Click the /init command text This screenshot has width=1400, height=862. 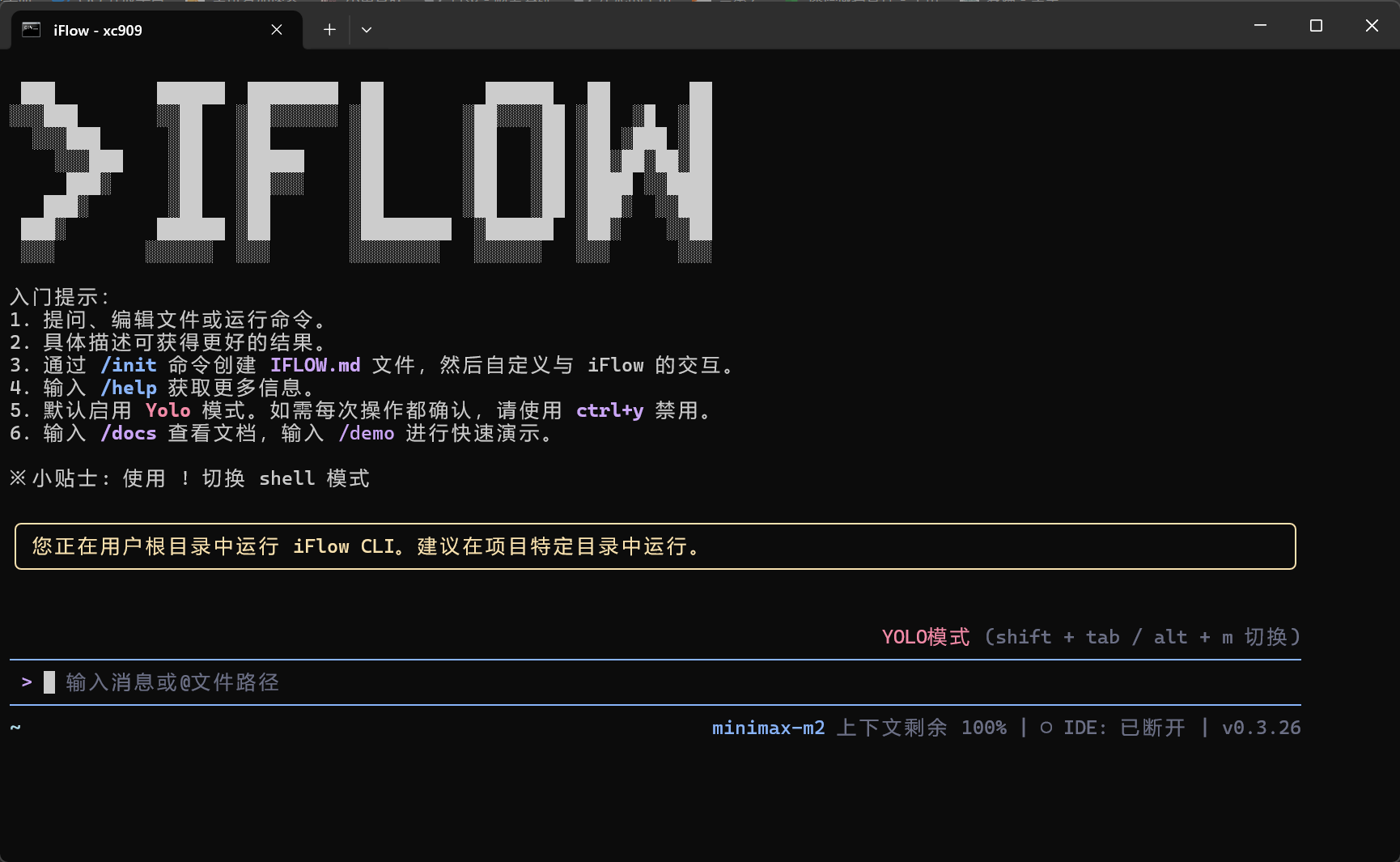point(129,365)
